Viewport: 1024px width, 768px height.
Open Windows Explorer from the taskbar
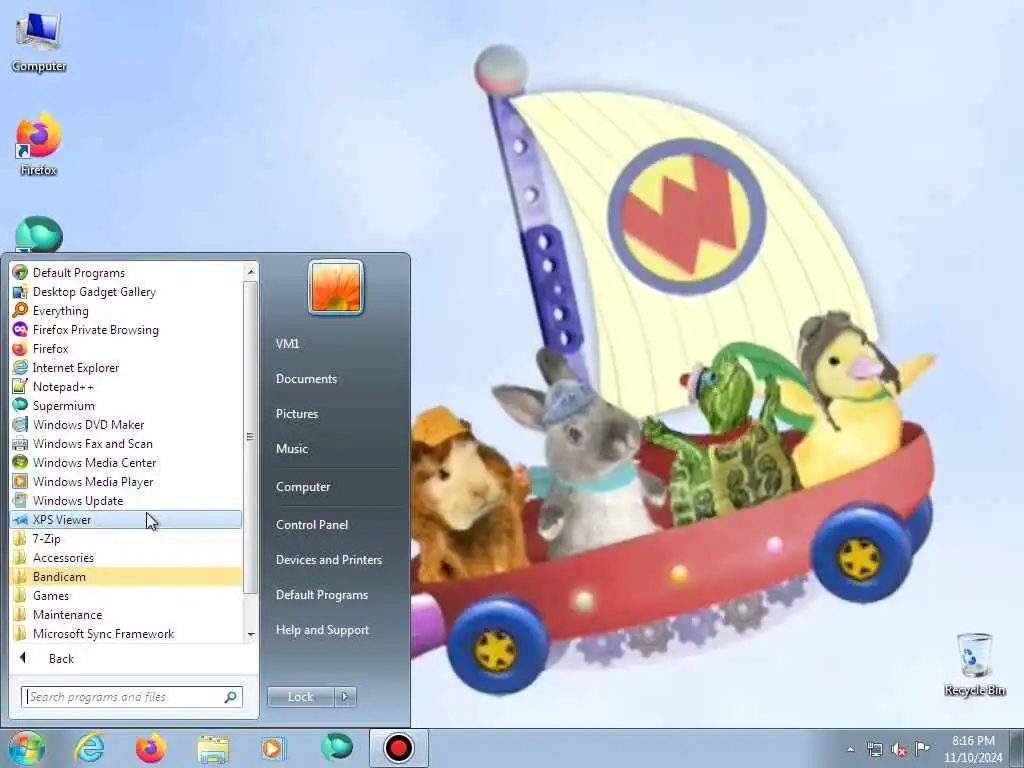click(213, 748)
